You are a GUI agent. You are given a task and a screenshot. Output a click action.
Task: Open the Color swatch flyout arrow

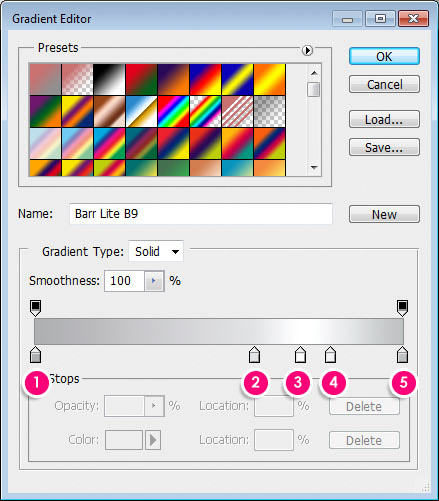153,440
